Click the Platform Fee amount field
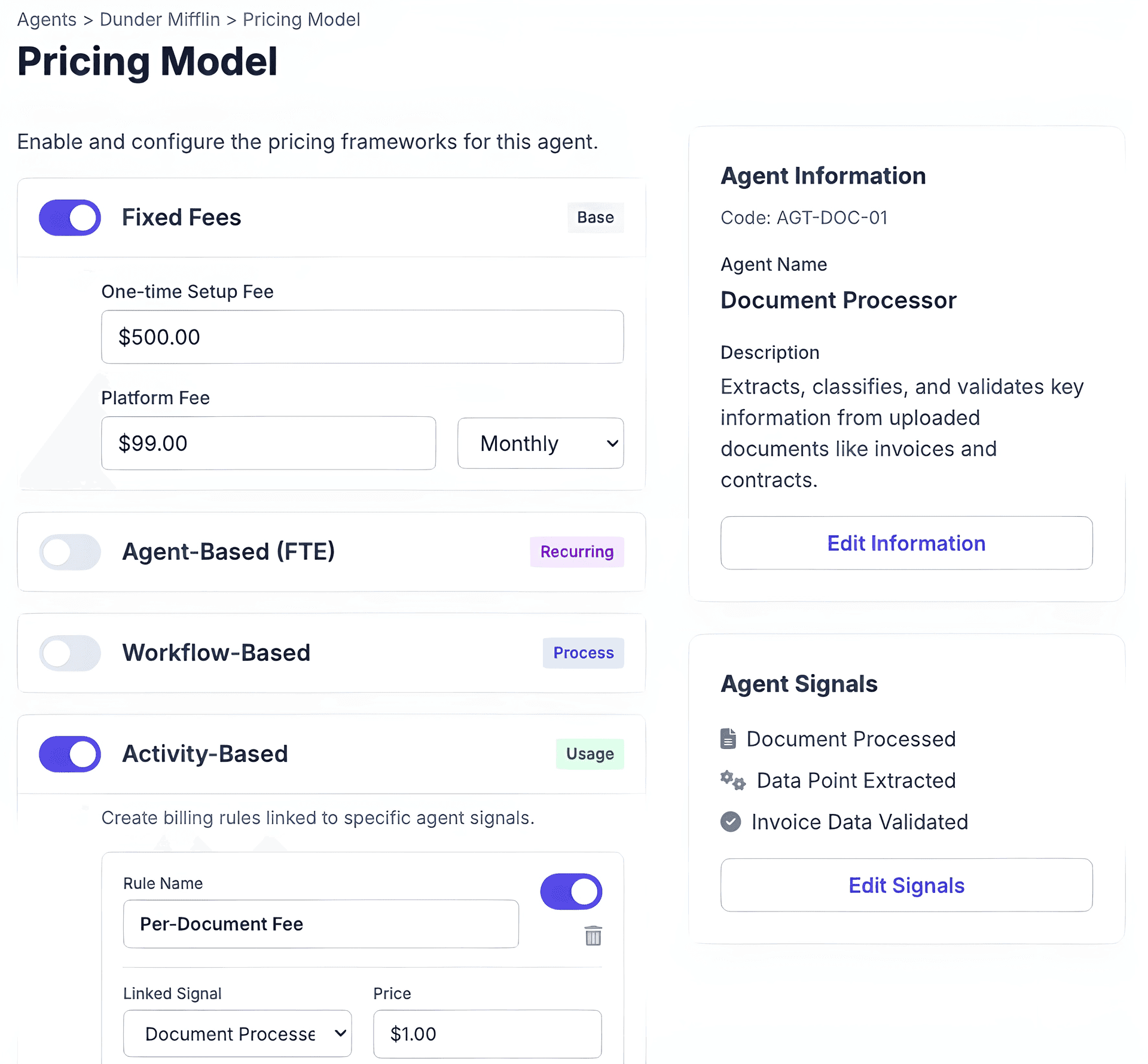This screenshot has width=1148, height=1064. 268,443
